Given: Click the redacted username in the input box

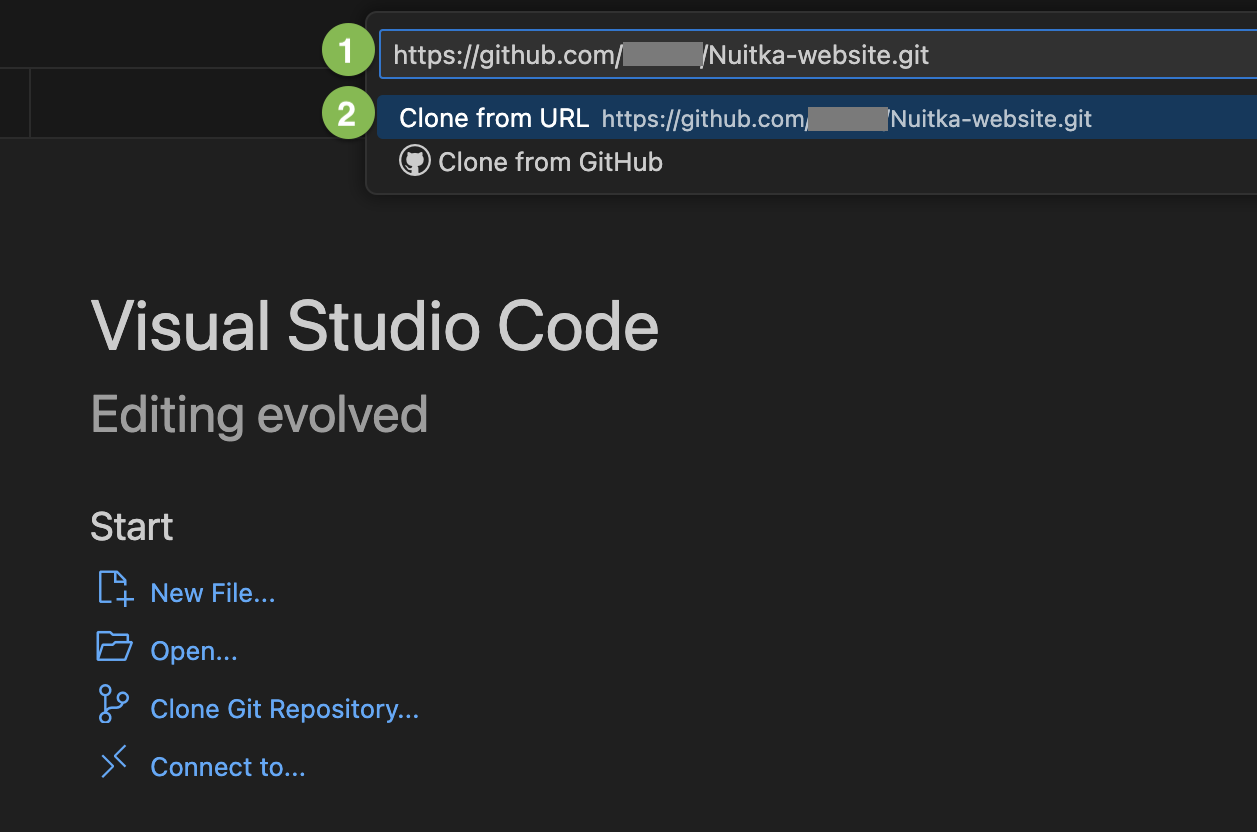Looking at the screenshot, I should [x=661, y=55].
